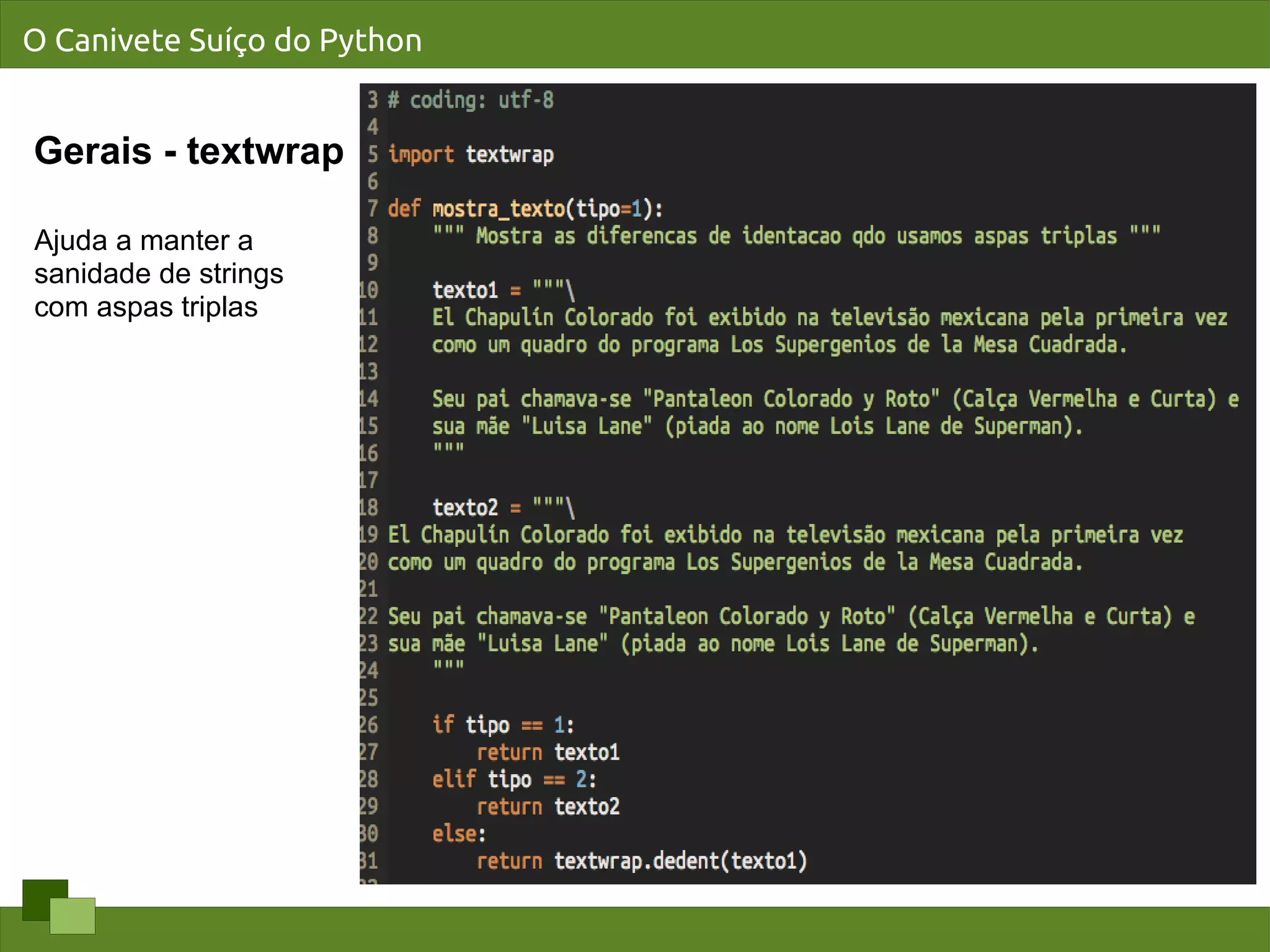This screenshot has height=952, width=1270.
Task: Click the 'if tipo == 1:' line
Action: click(504, 725)
